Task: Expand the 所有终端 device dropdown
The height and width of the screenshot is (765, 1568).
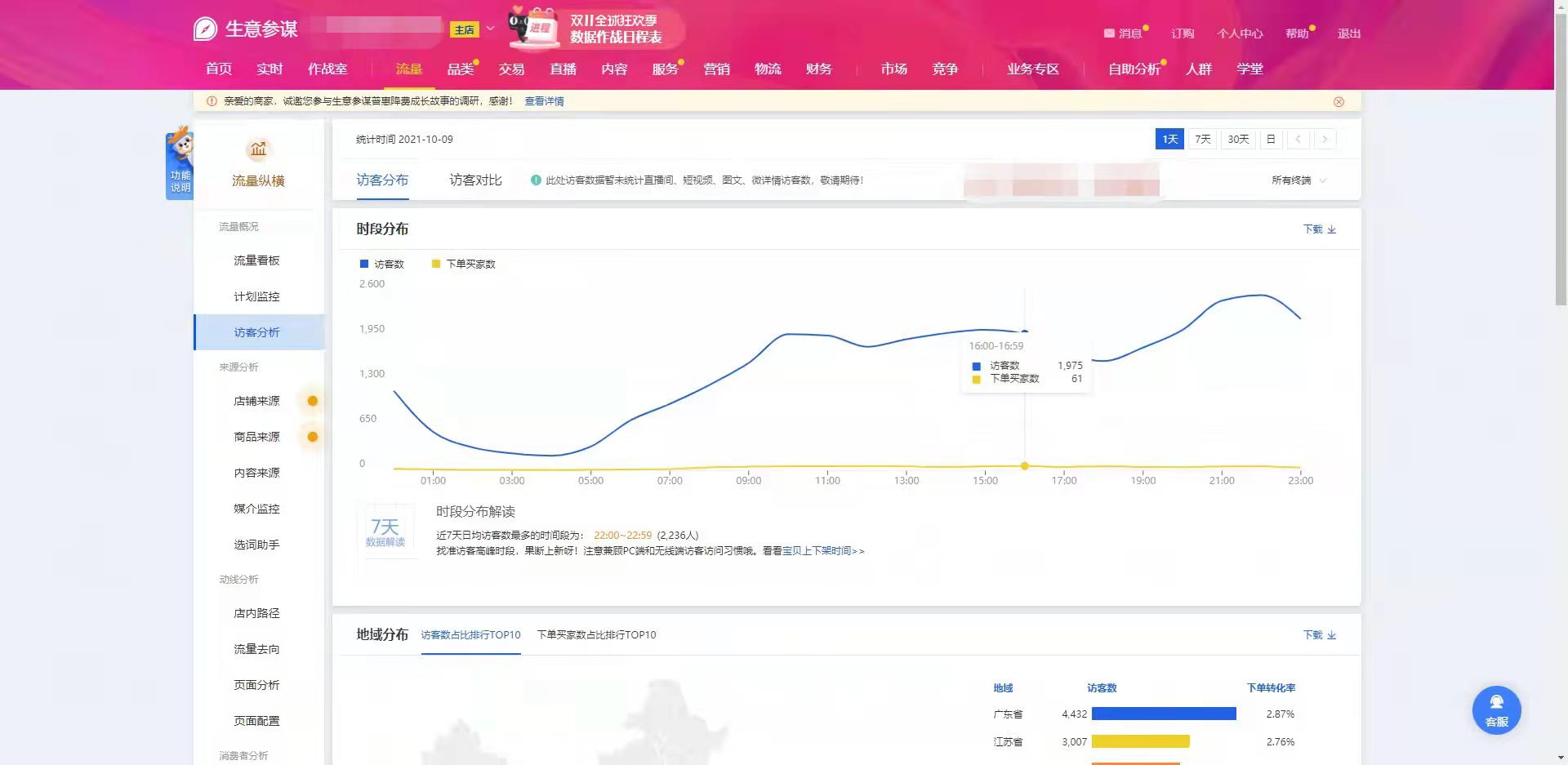Action: coord(1298,180)
